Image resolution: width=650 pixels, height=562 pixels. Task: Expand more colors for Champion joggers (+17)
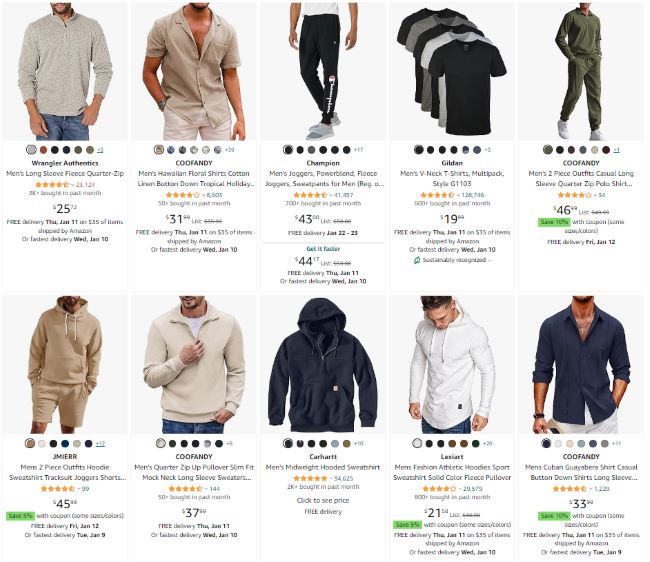[359, 150]
